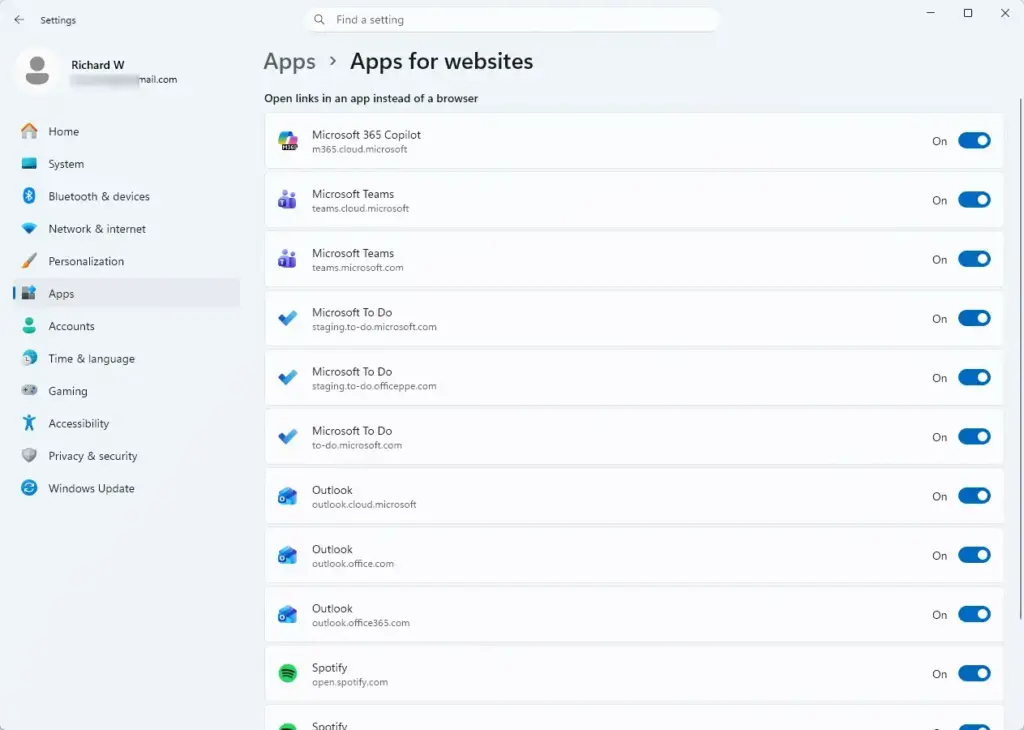Screen dimensions: 1024x730
Task: Click the Accounts person icon
Action: pos(29,326)
